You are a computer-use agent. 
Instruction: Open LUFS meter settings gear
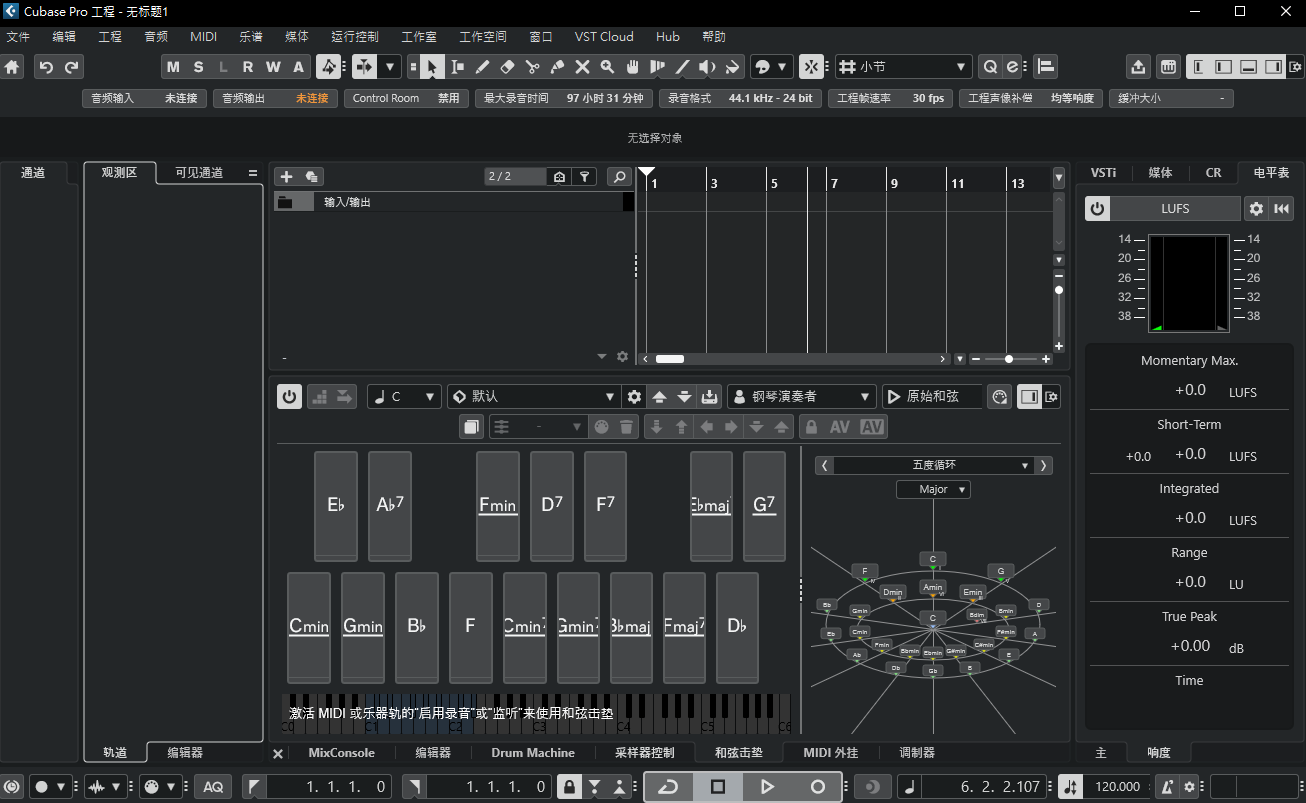(1256, 209)
